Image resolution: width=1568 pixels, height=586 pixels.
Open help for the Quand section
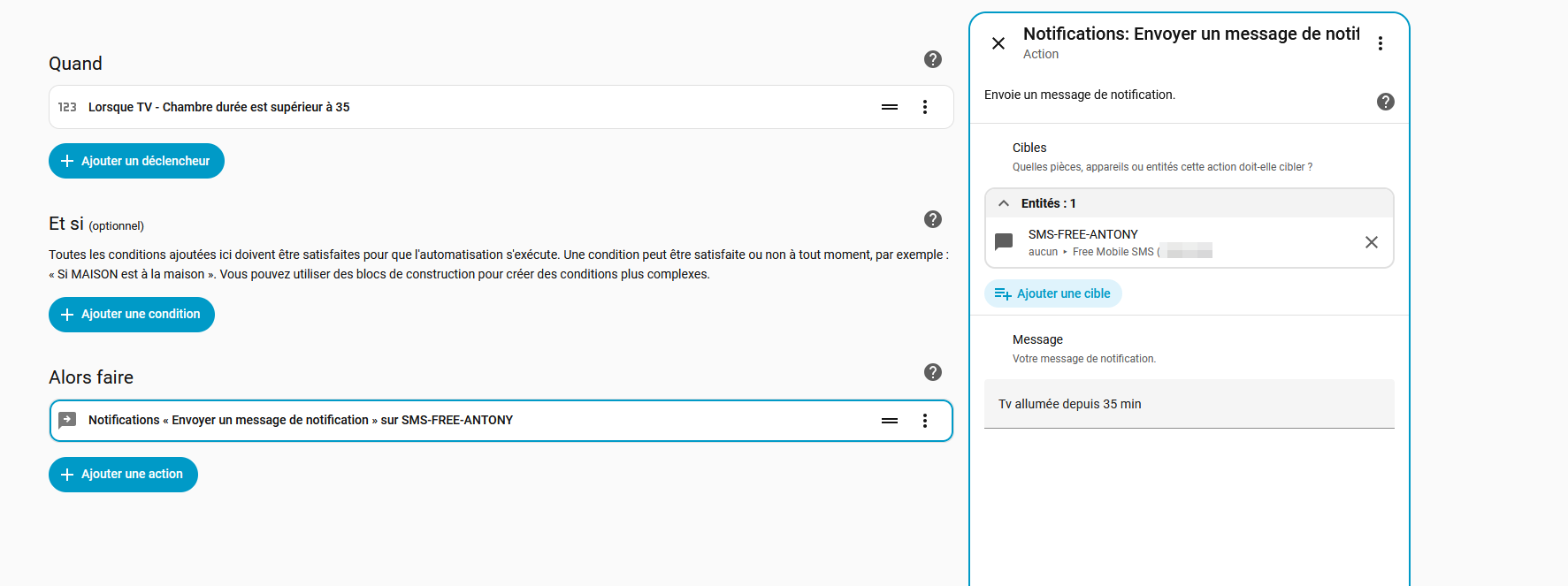tap(932, 59)
